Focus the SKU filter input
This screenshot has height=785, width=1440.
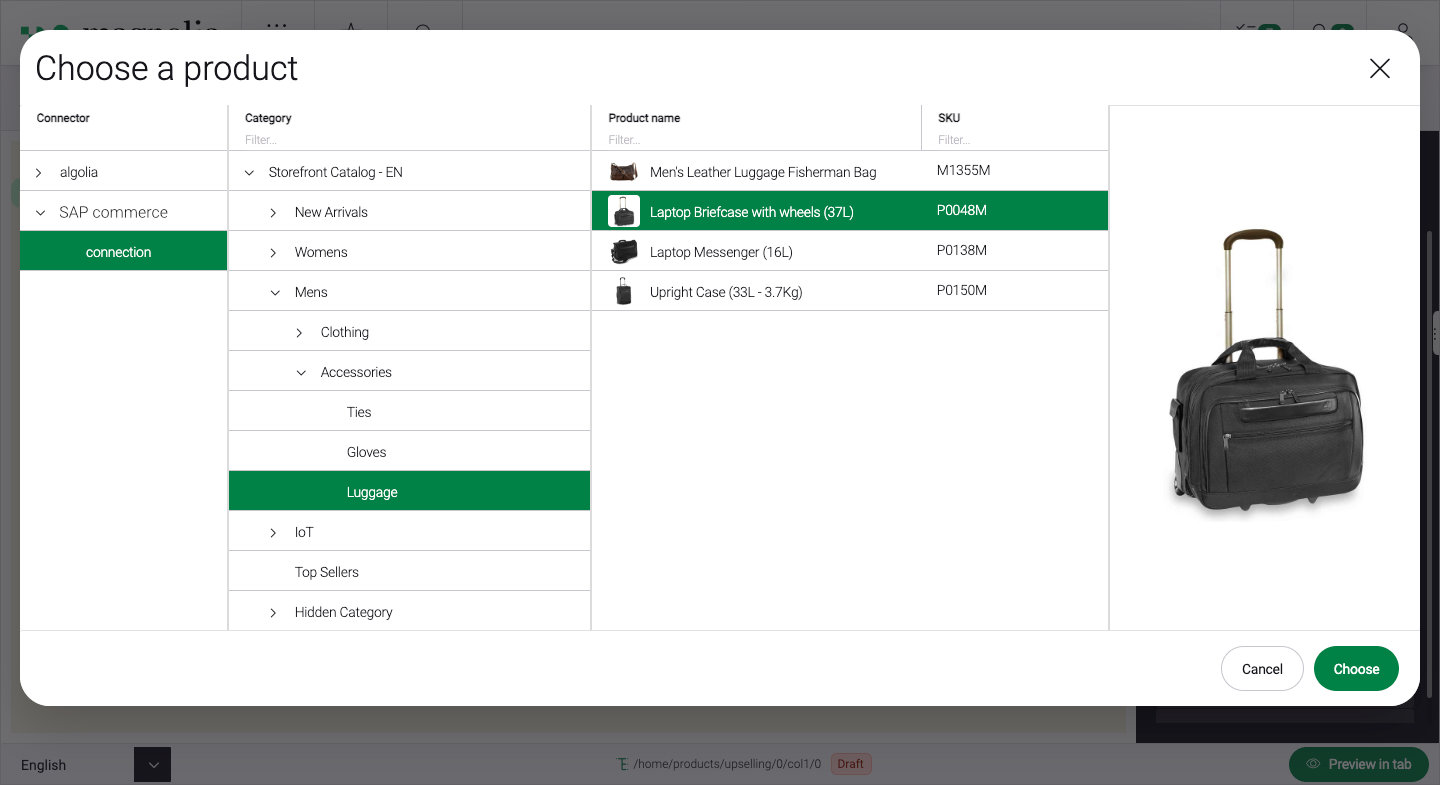(x=1015, y=140)
